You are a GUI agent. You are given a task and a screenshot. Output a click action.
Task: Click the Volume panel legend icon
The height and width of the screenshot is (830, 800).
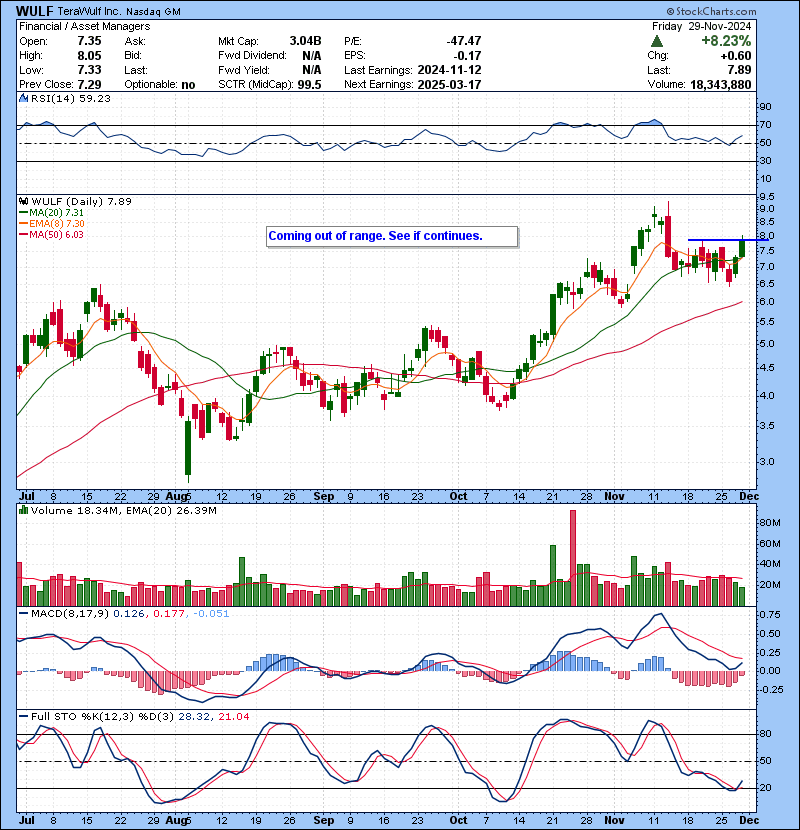23,510
